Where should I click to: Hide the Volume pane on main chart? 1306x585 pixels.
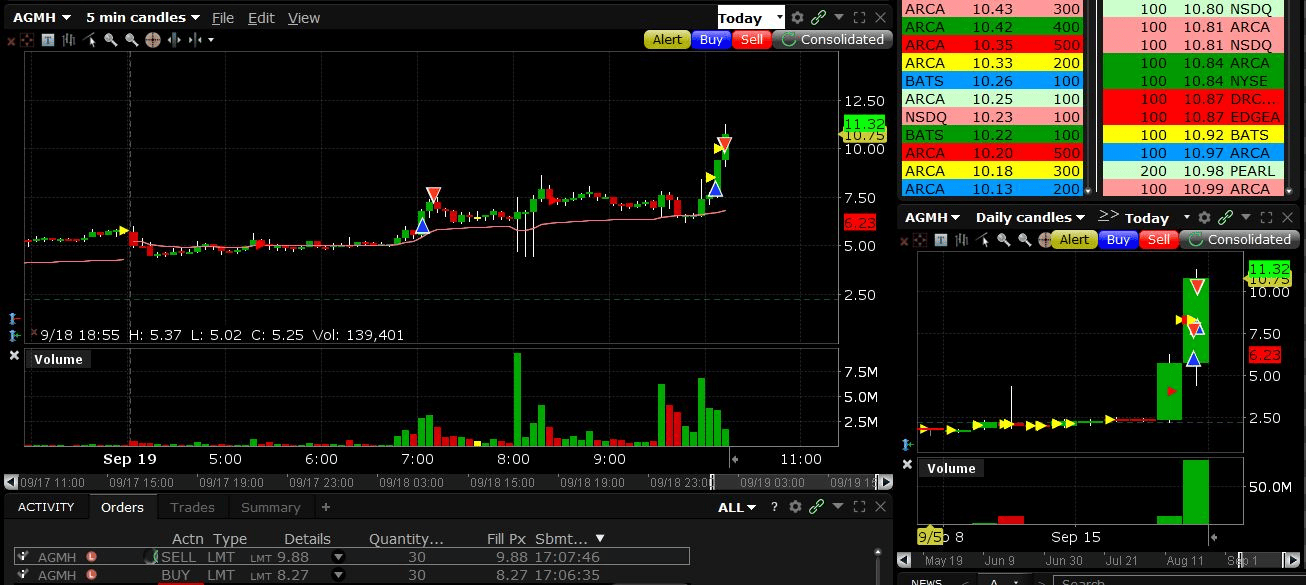click(14, 355)
